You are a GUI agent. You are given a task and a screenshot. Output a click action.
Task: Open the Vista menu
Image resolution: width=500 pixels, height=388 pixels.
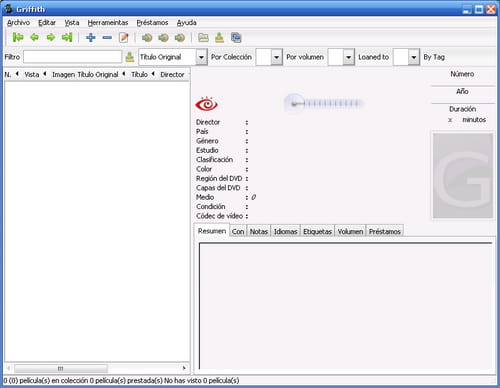click(x=72, y=23)
